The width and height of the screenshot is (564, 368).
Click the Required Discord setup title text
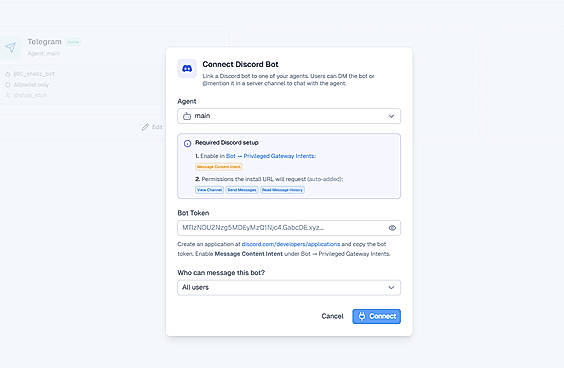(x=227, y=142)
